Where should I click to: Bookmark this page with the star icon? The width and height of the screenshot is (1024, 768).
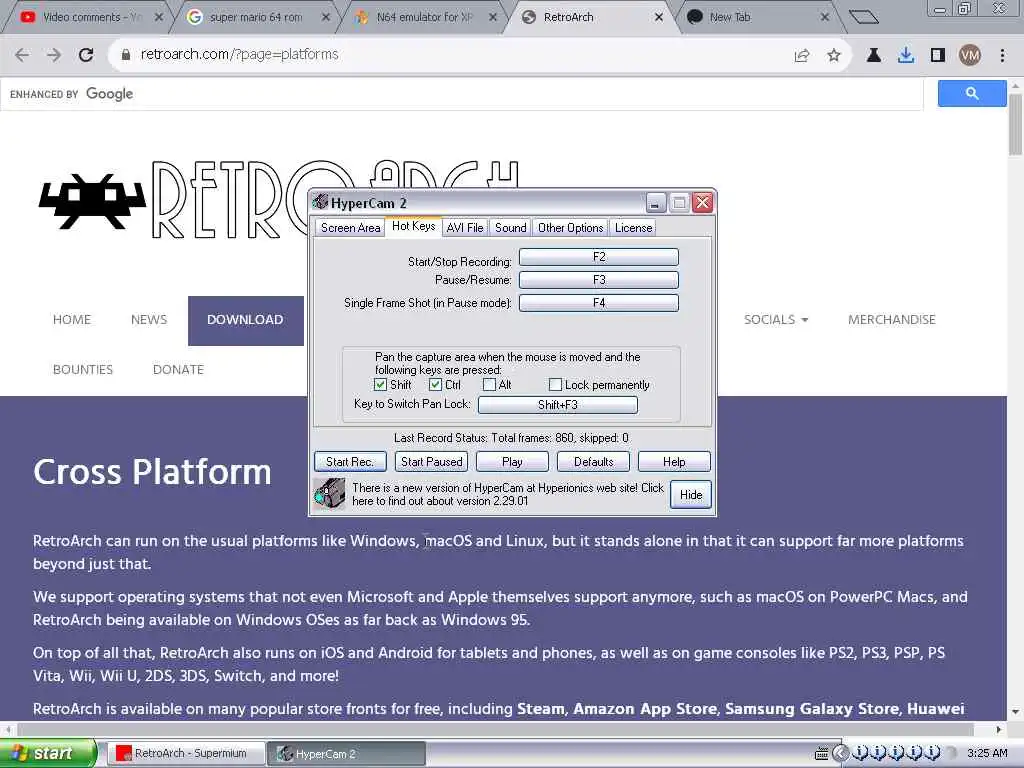click(834, 56)
